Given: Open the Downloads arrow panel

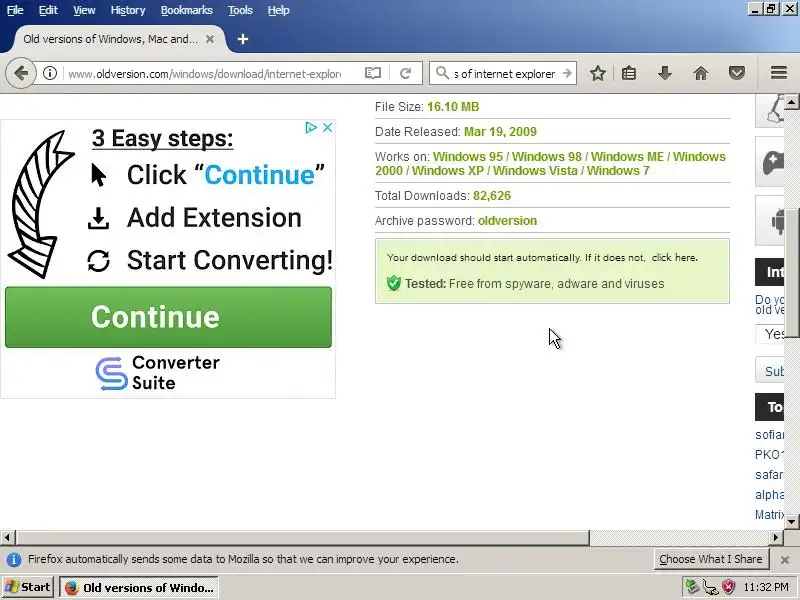Looking at the screenshot, I should point(664,73).
